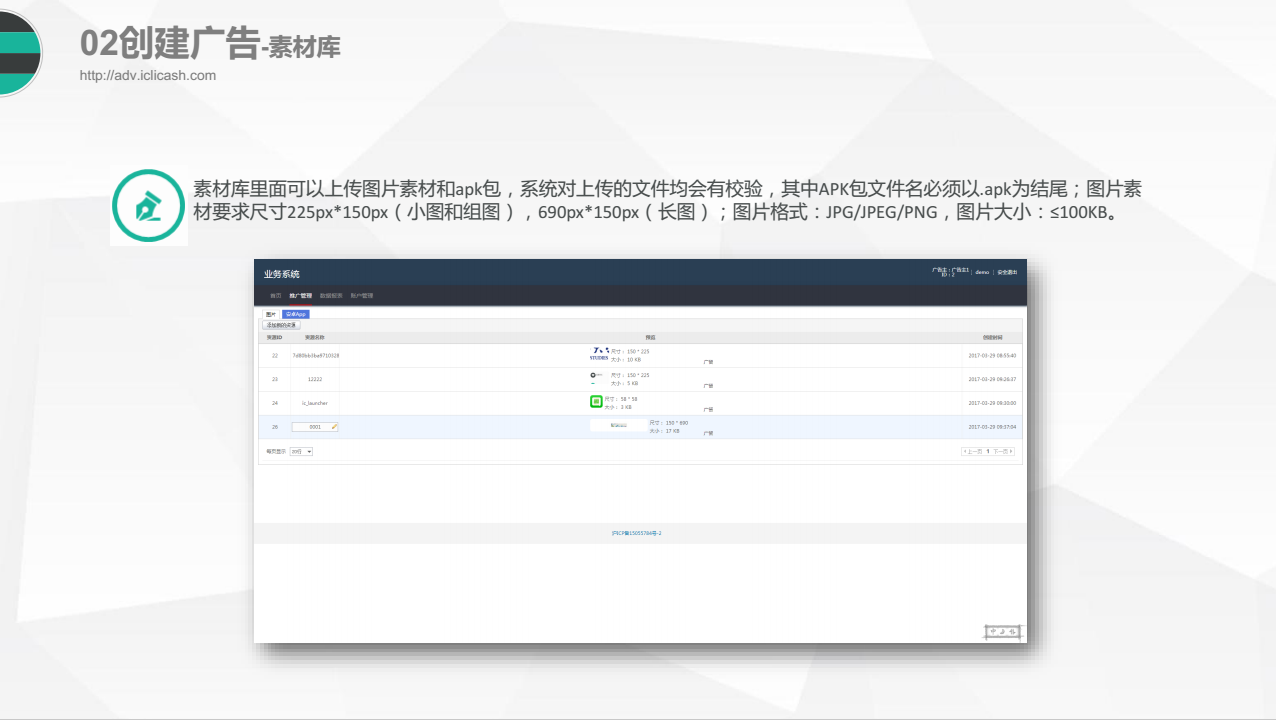Open the 数据报表 menu
This screenshot has height=720, width=1276.
click(331, 295)
